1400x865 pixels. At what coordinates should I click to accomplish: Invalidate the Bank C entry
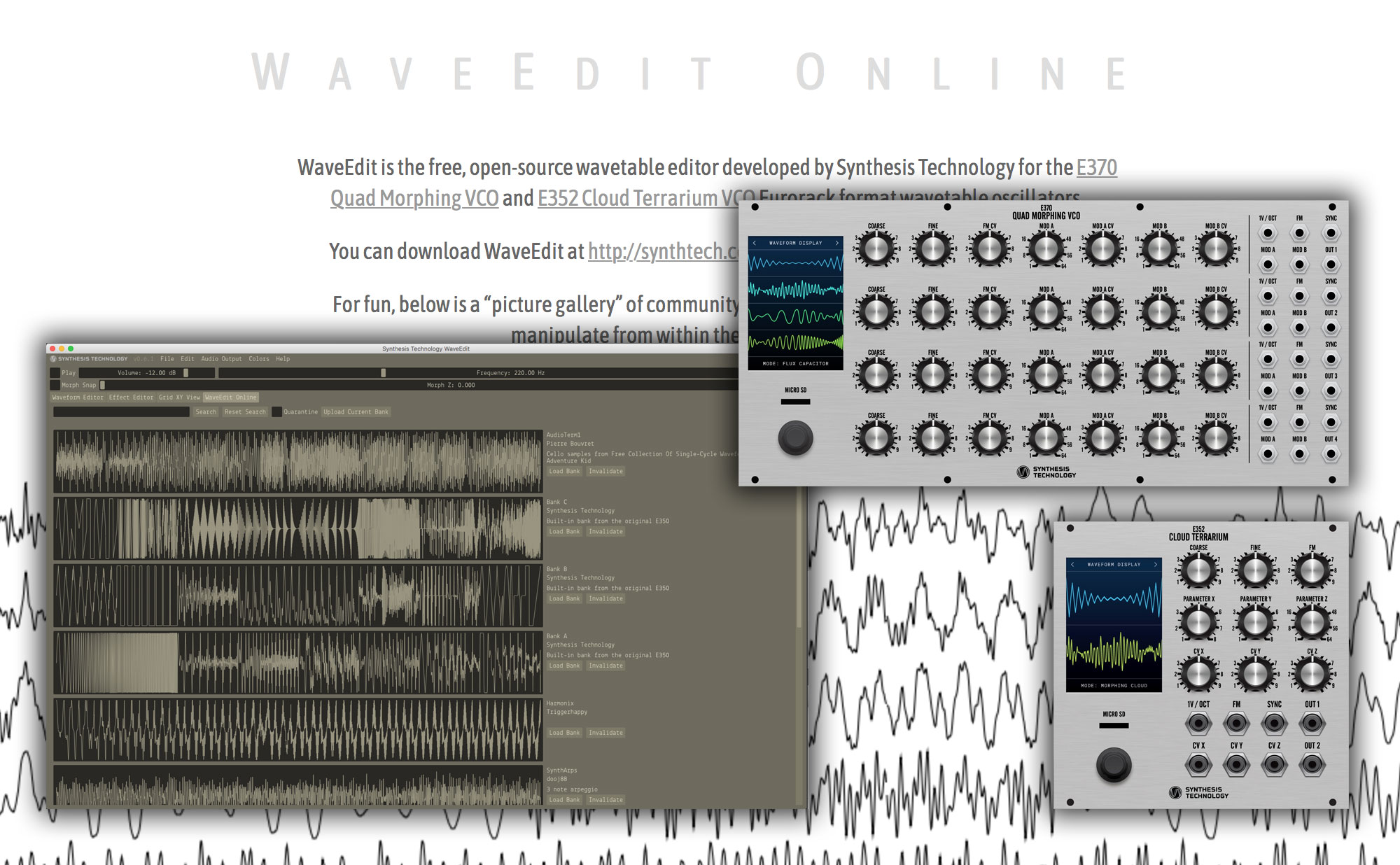pyautogui.click(x=605, y=532)
